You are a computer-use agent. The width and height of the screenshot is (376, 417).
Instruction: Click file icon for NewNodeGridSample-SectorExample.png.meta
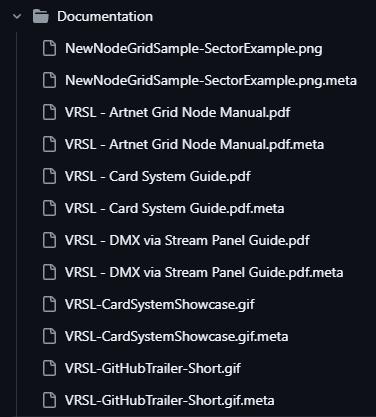[x=49, y=80]
